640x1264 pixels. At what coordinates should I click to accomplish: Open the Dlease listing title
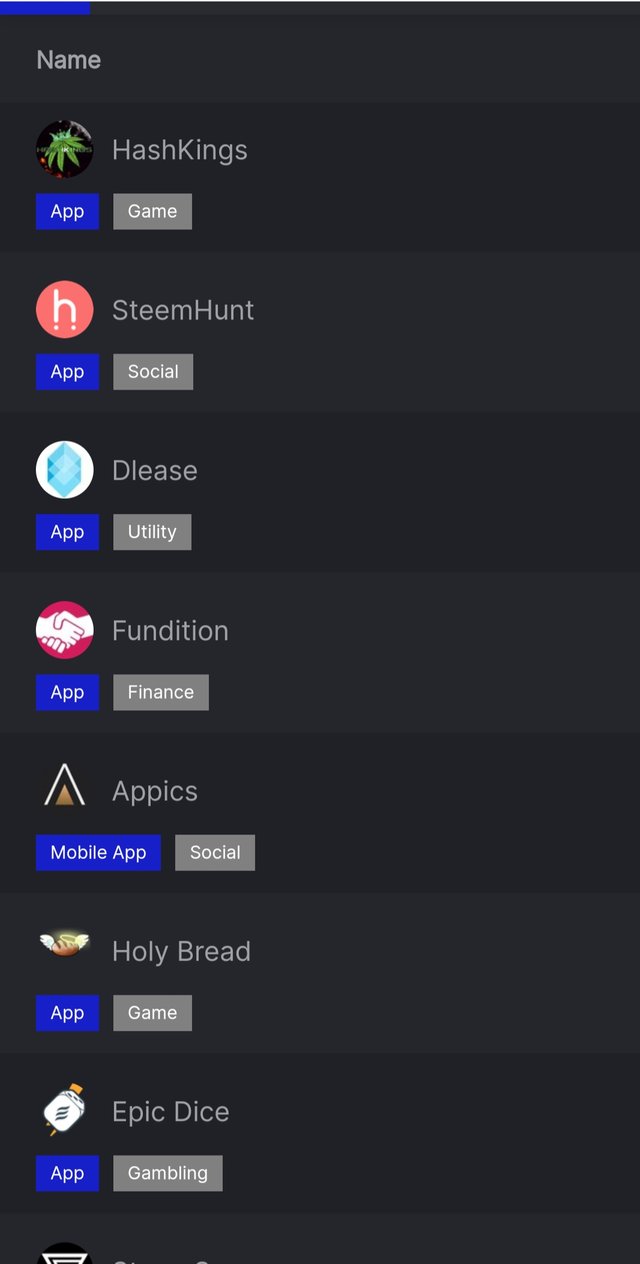click(x=155, y=470)
